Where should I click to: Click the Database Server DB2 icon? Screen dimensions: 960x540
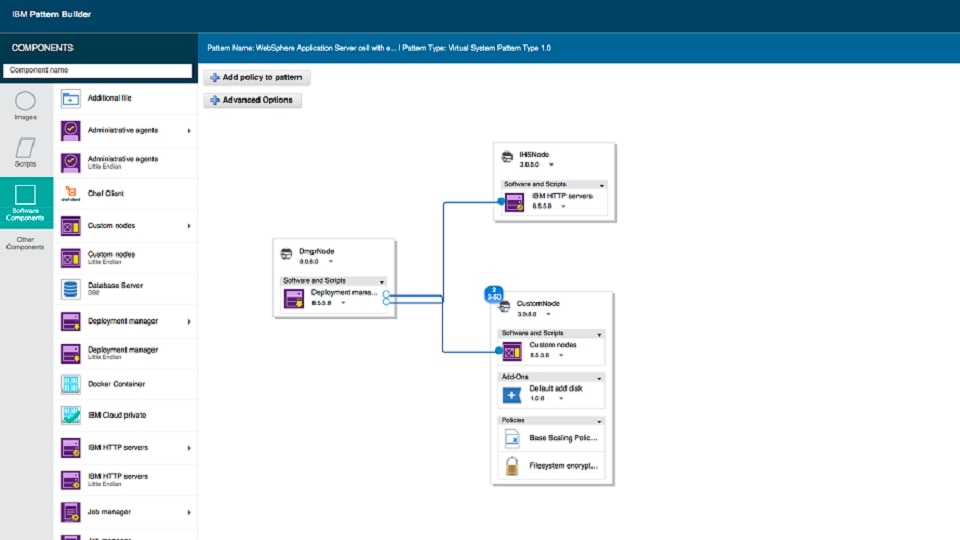[70, 289]
